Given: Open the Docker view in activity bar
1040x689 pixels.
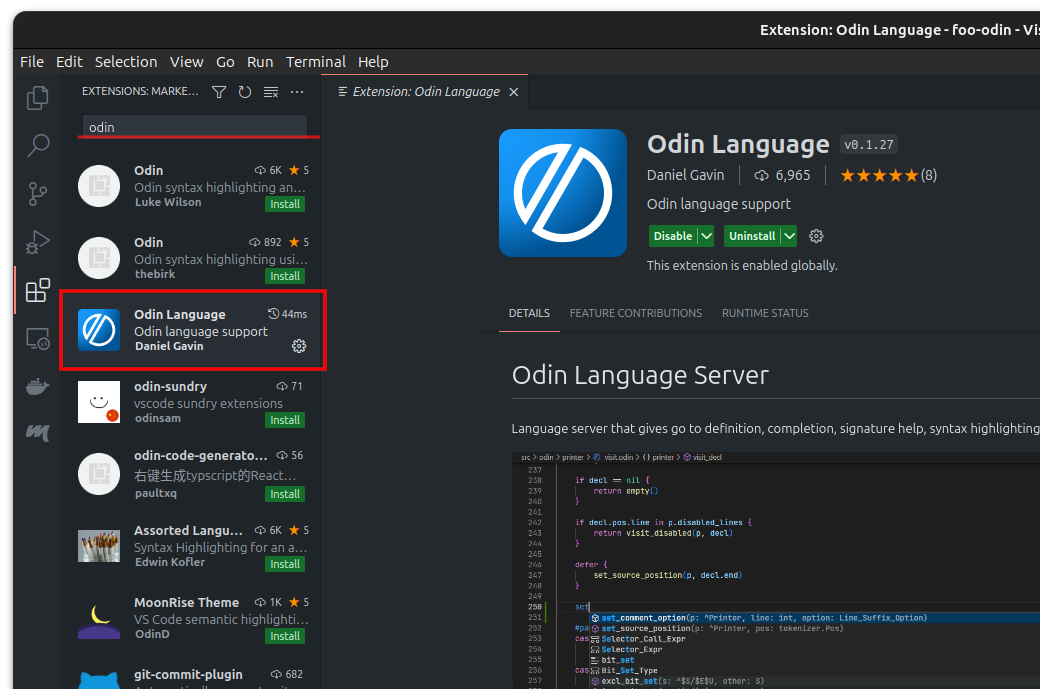Looking at the screenshot, I should click(37, 386).
